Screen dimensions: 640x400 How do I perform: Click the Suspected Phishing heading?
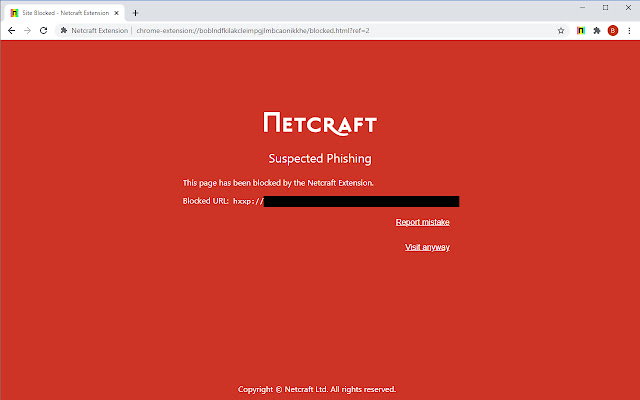[x=320, y=158]
